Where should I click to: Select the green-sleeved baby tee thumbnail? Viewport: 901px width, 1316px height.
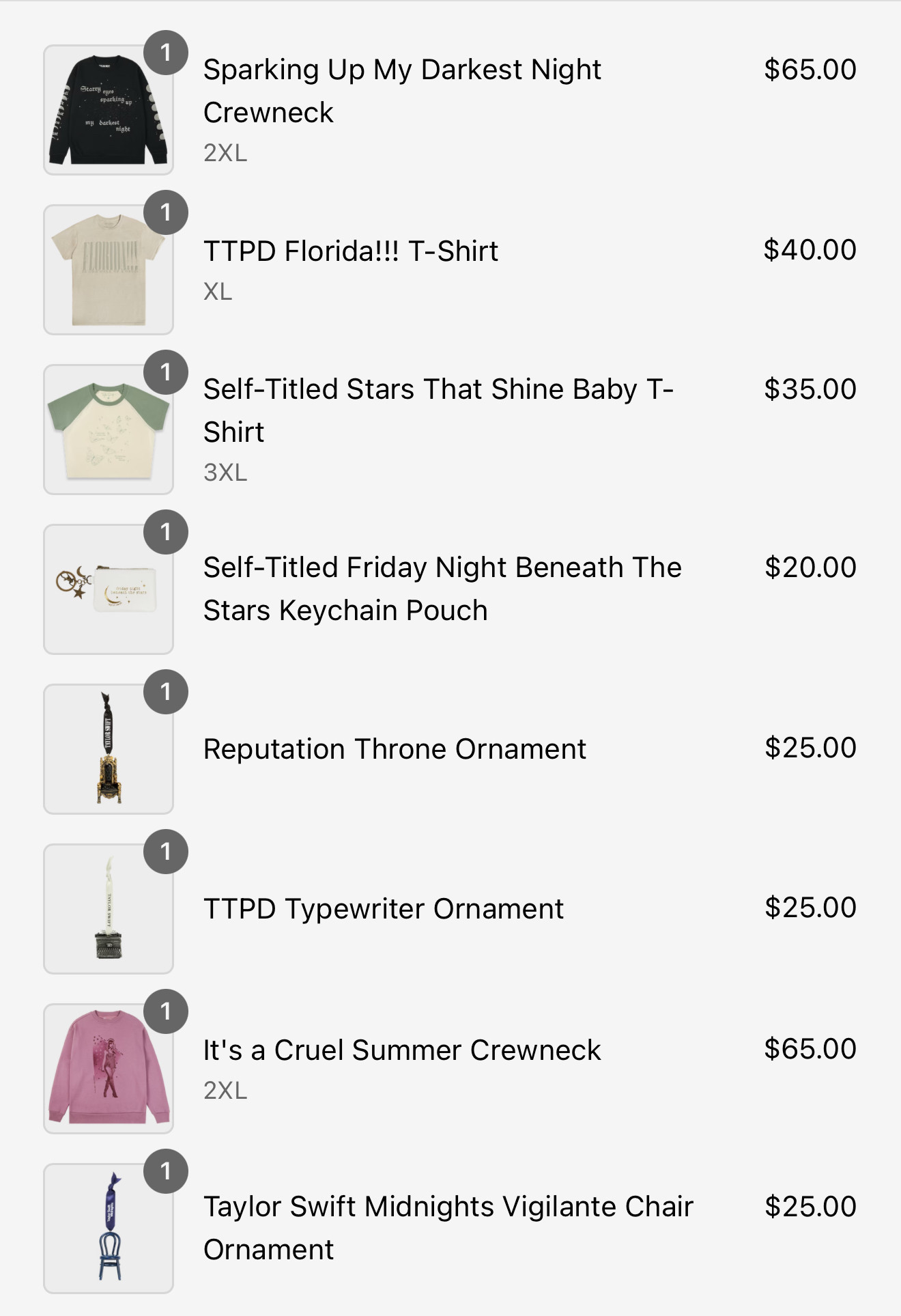point(109,430)
